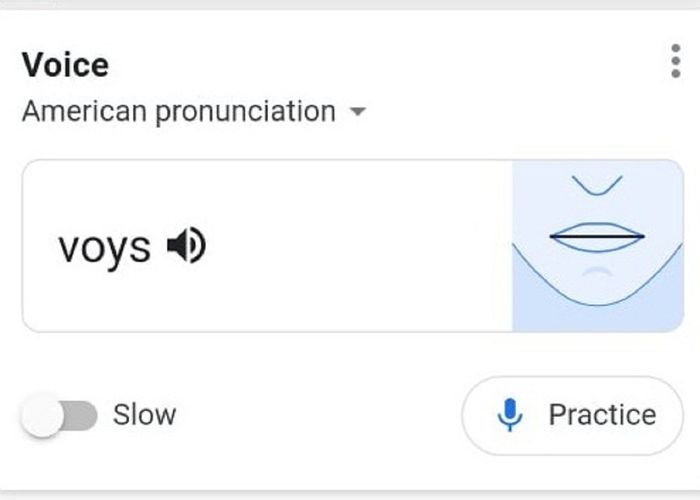The image size is (700, 500).
Task: Click the blue microphone icon
Action: [x=510, y=415]
